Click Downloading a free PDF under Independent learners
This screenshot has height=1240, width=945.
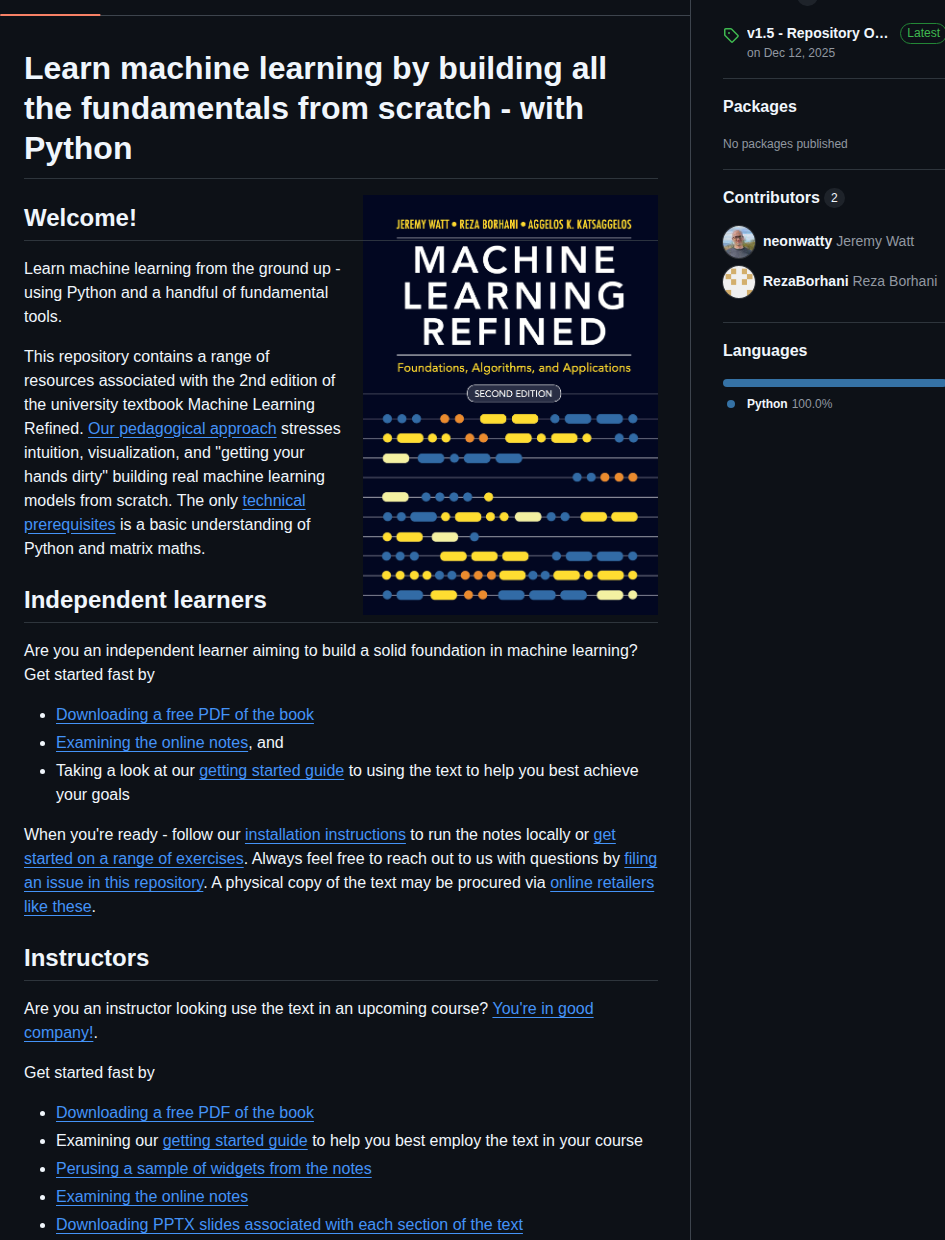tap(185, 715)
